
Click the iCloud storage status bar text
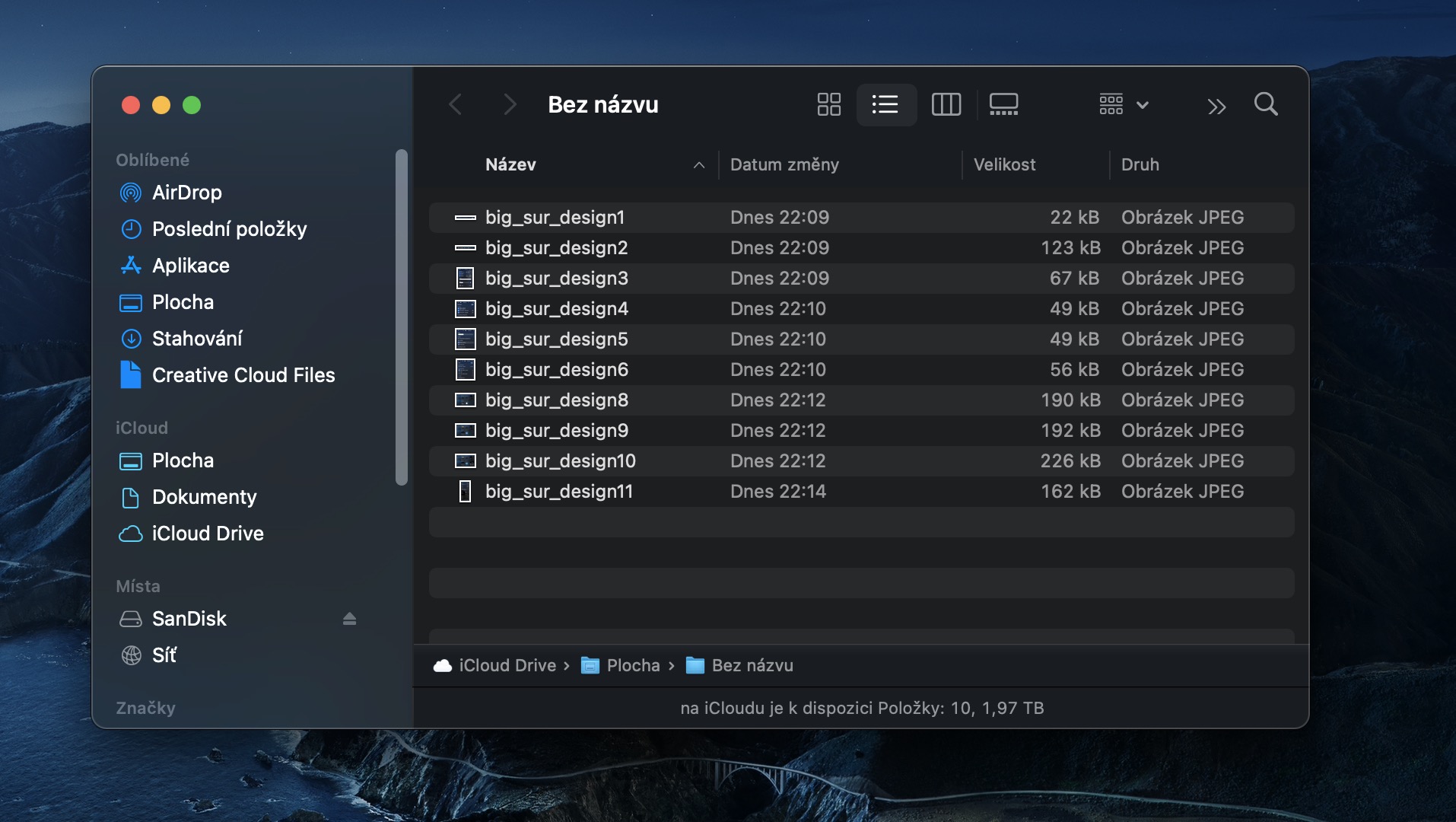point(862,708)
